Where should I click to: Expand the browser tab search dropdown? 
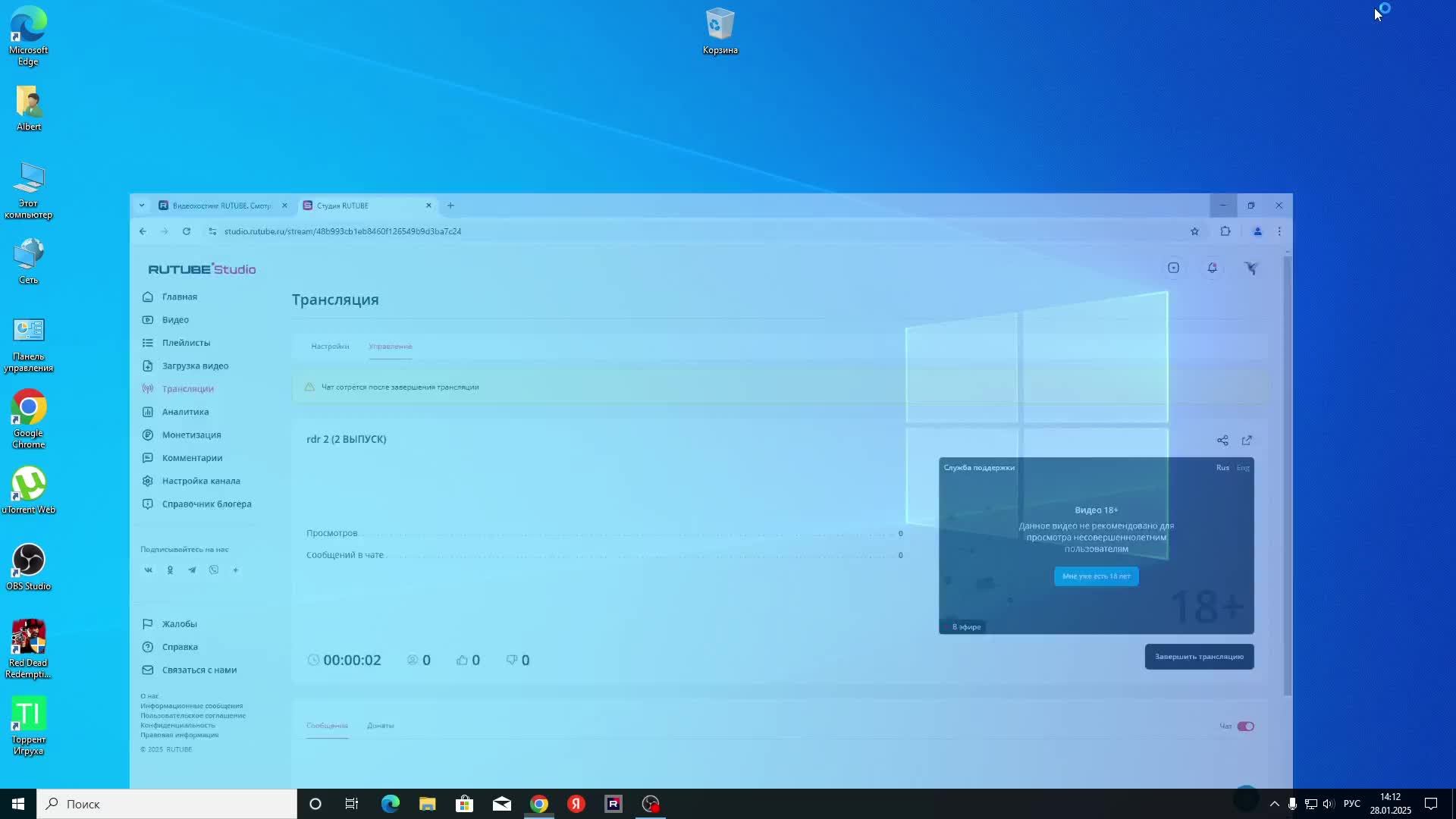pos(141,206)
